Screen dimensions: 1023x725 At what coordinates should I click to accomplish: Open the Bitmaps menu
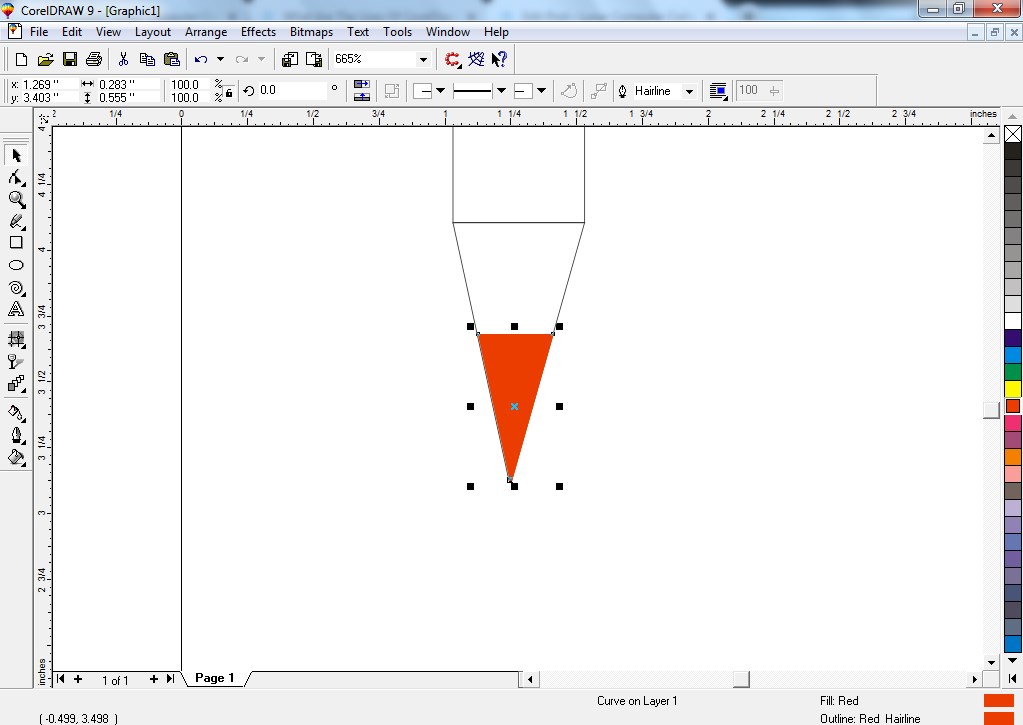tap(311, 31)
